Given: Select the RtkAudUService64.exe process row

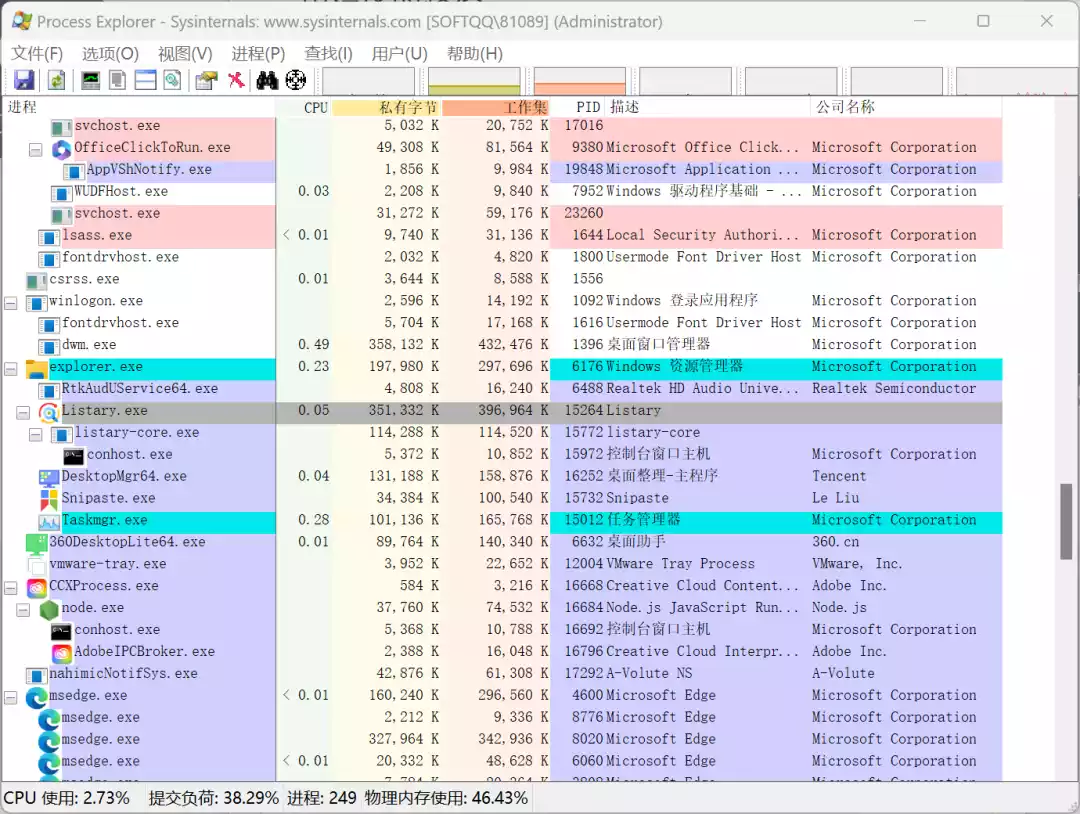Looking at the screenshot, I should pos(503,389).
